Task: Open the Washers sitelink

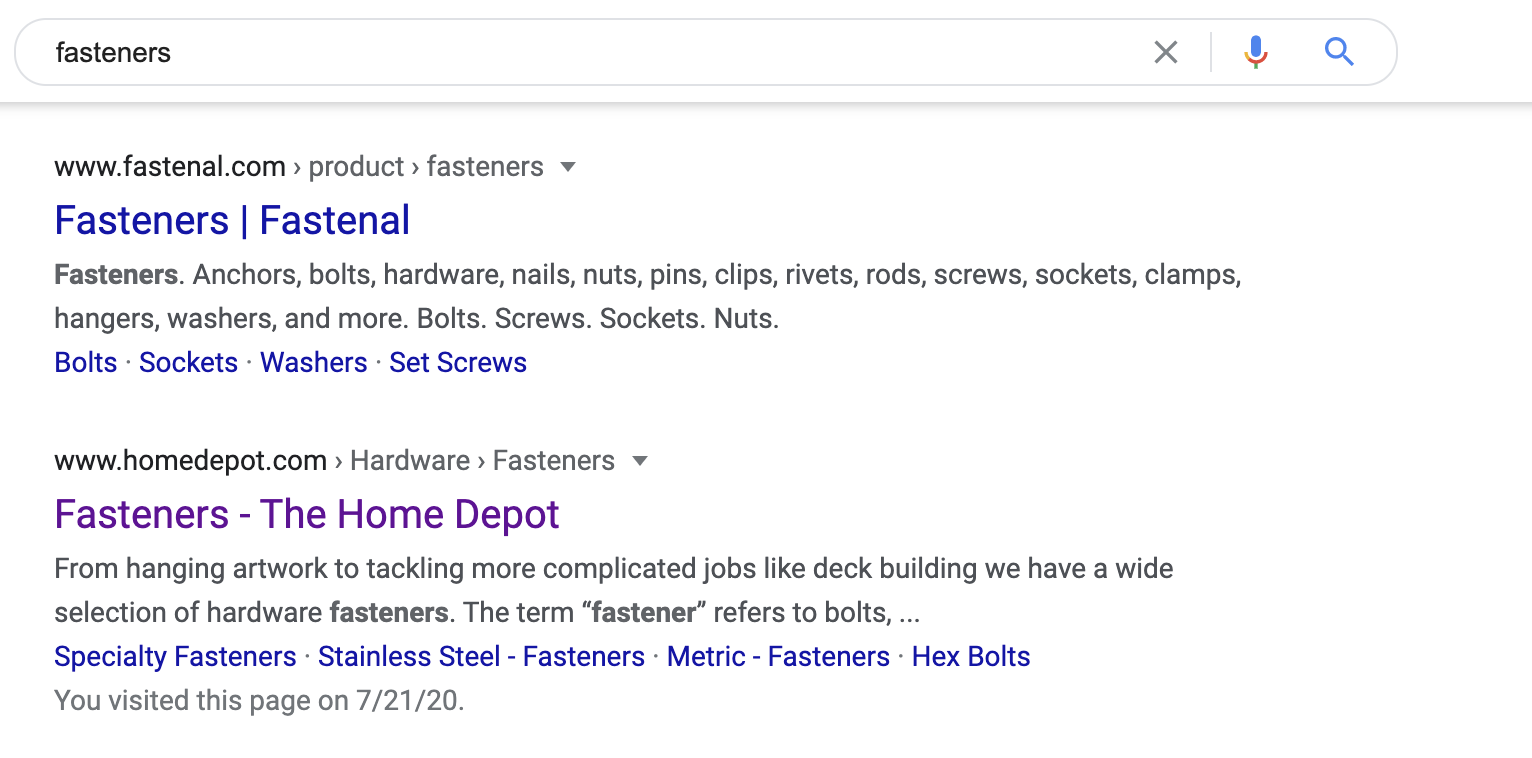Action: click(314, 362)
